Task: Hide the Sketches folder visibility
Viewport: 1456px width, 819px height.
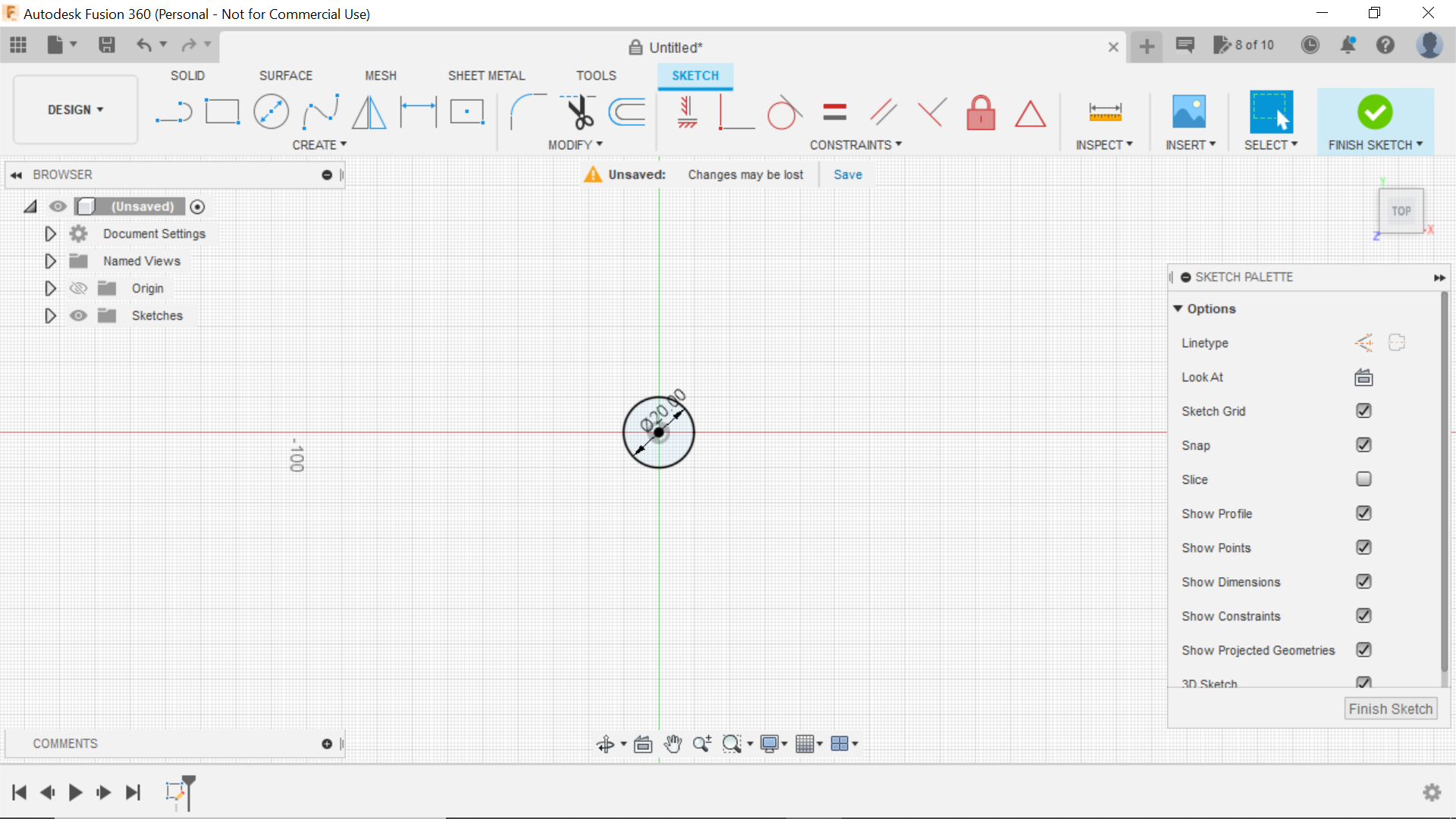Action: [78, 315]
